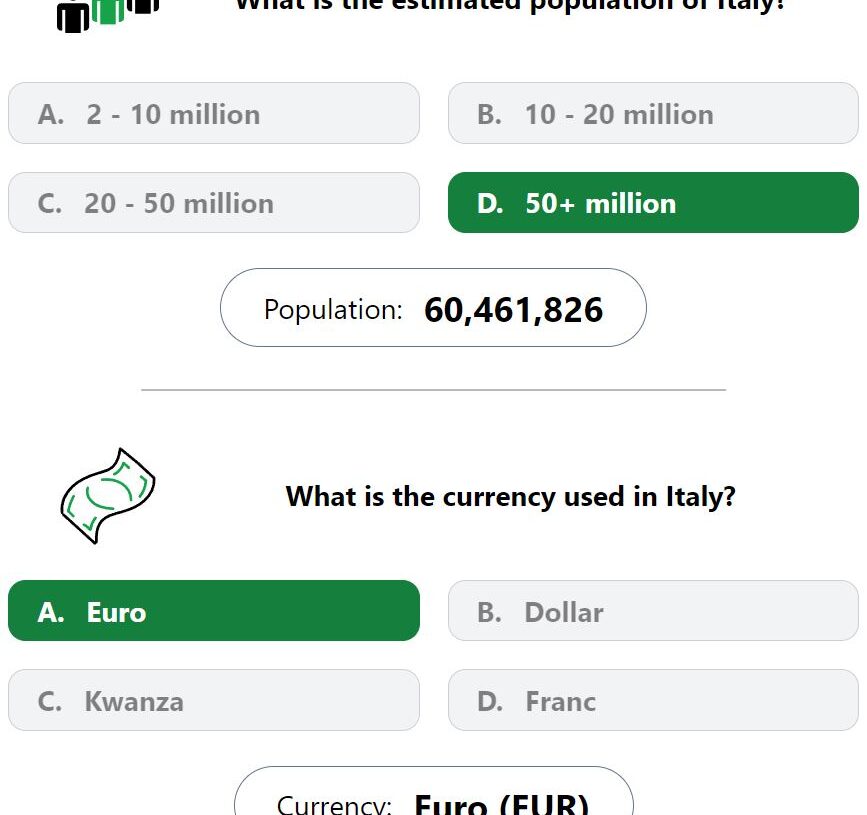867x815 pixels.
Task: Click the letter D beside 50+ million
Action: (490, 204)
